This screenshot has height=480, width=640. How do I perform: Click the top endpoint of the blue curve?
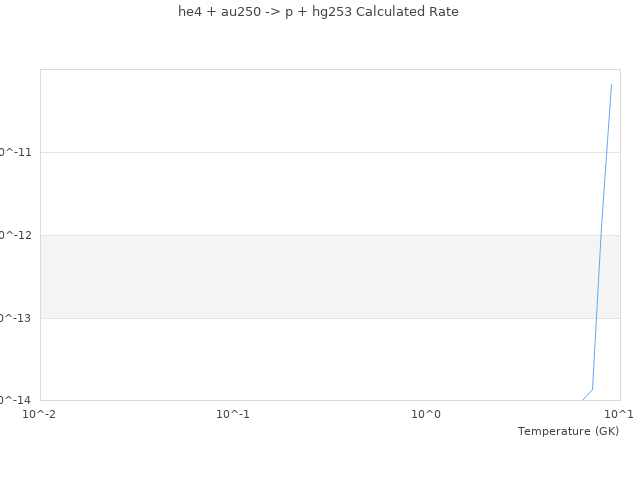click(611, 84)
